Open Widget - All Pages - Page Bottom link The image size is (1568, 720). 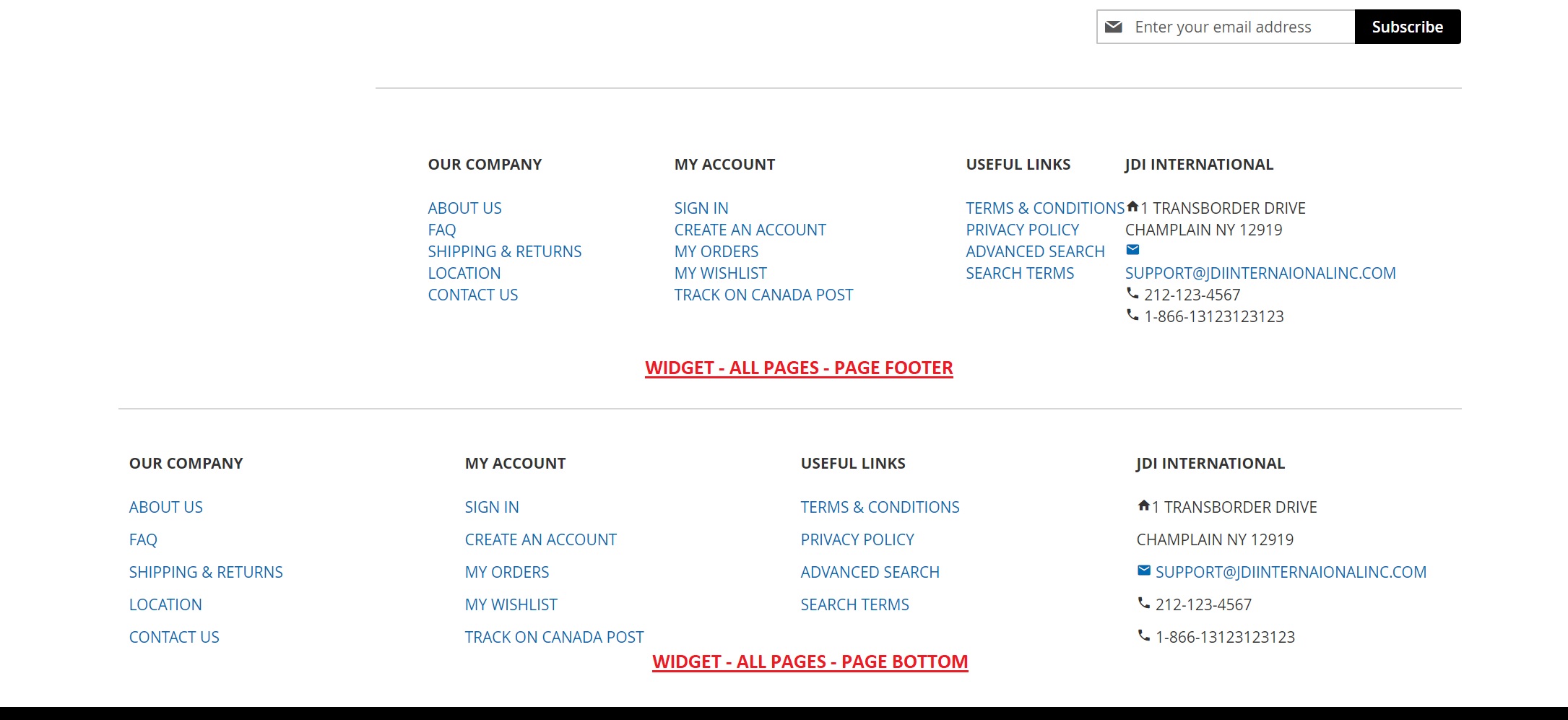tap(810, 662)
